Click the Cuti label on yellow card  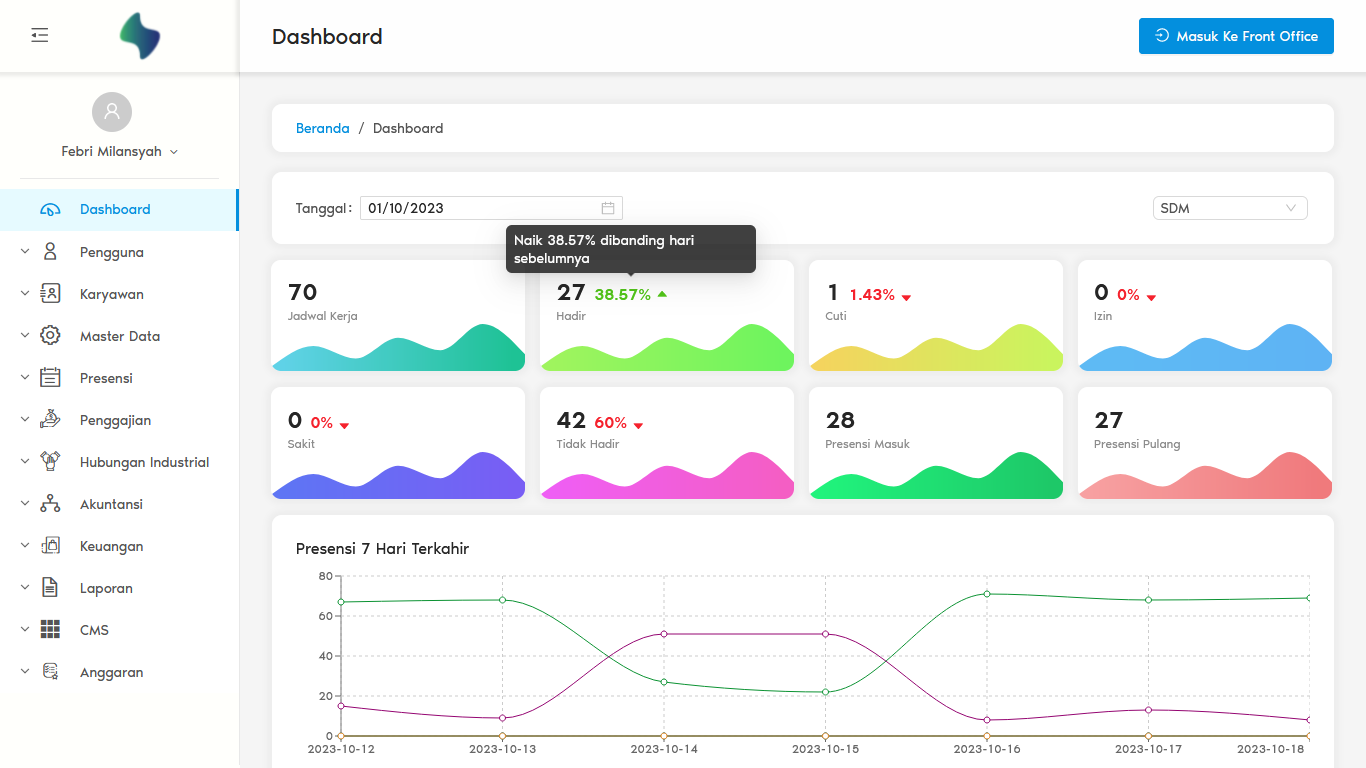point(836,316)
